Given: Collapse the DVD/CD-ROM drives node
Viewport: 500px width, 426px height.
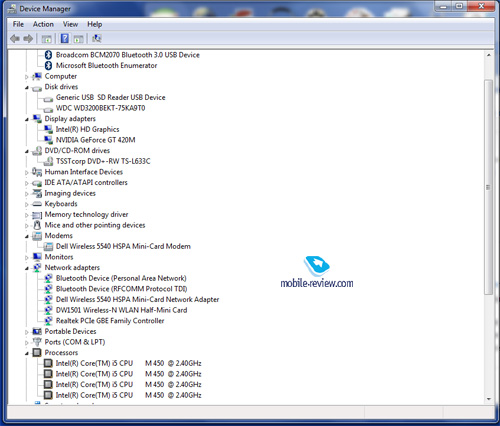Looking at the screenshot, I should pyautogui.click(x=27, y=151).
